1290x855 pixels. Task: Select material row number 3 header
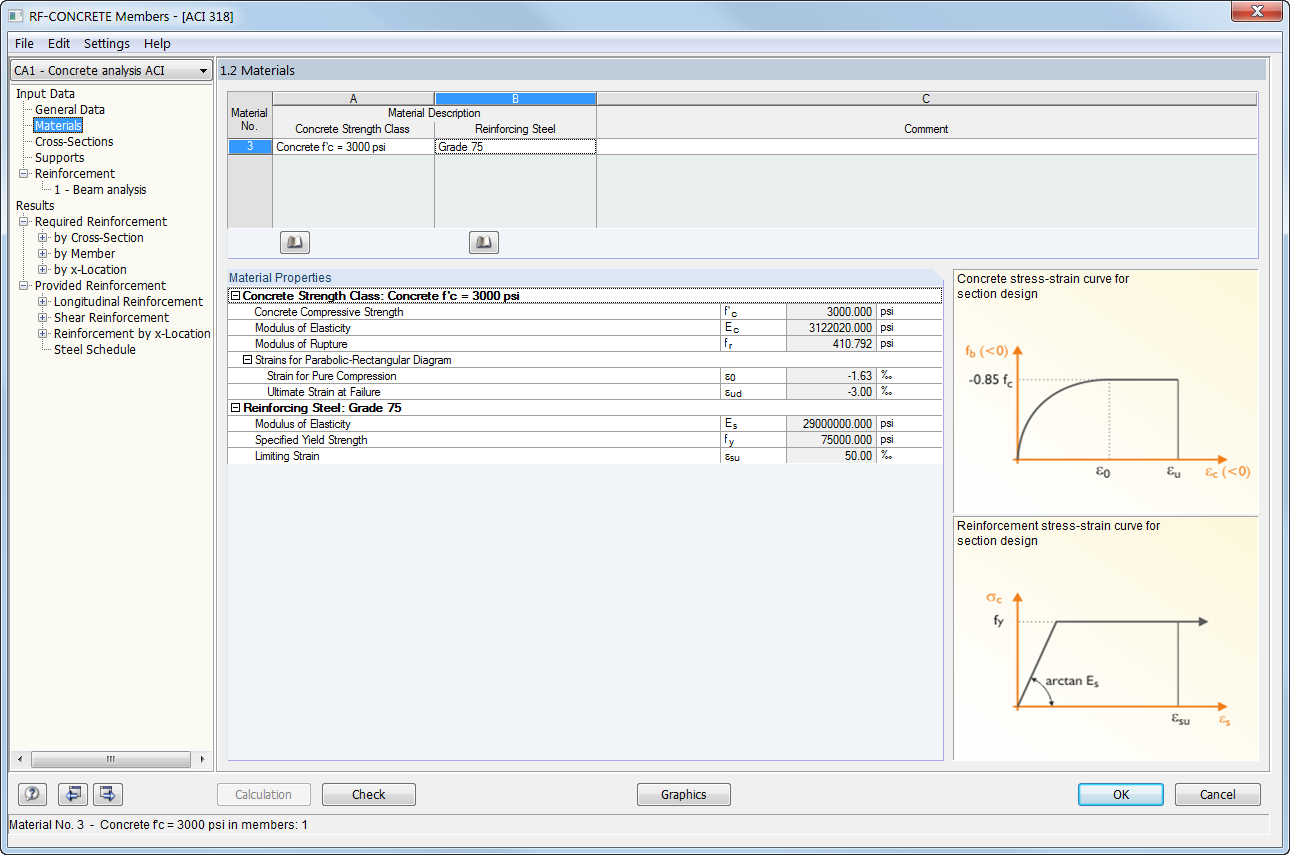pyautogui.click(x=250, y=147)
